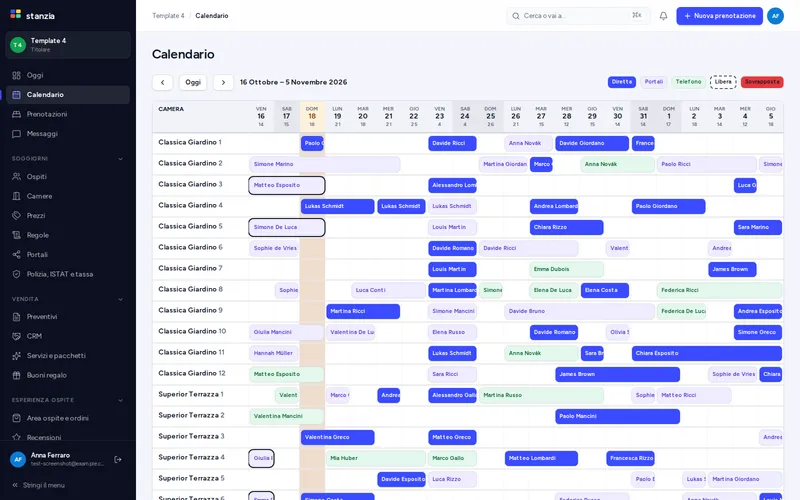The width and height of the screenshot is (800, 500).
Task: Open James Brown booking in Classica Giardino 12
Action: pos(617,374)
